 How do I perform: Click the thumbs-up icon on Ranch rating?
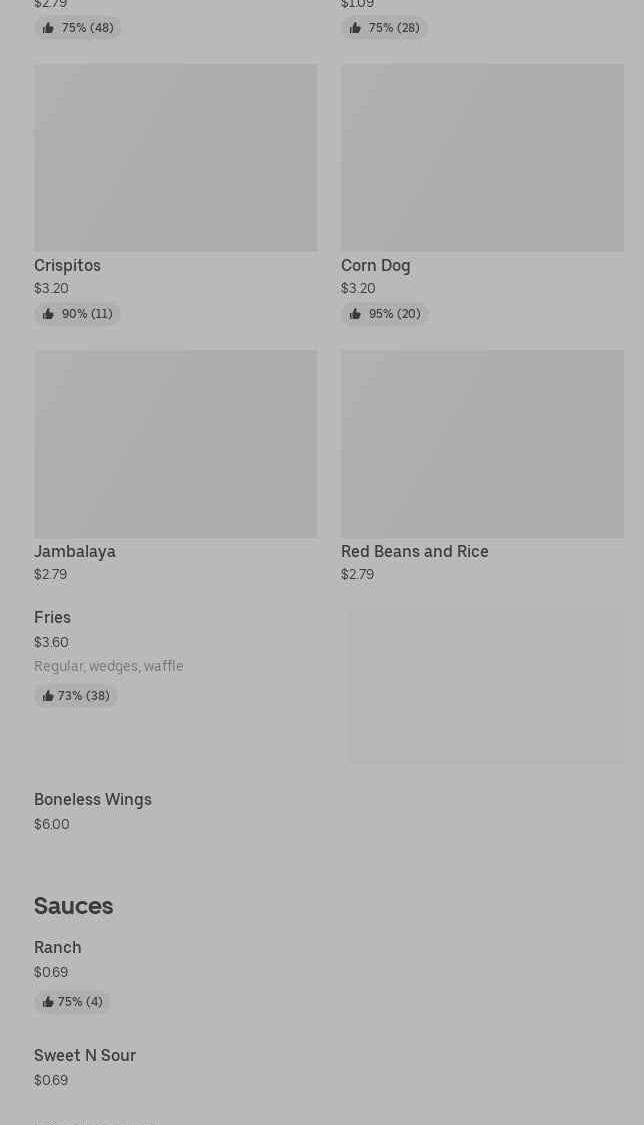(x=48, y=1002)
